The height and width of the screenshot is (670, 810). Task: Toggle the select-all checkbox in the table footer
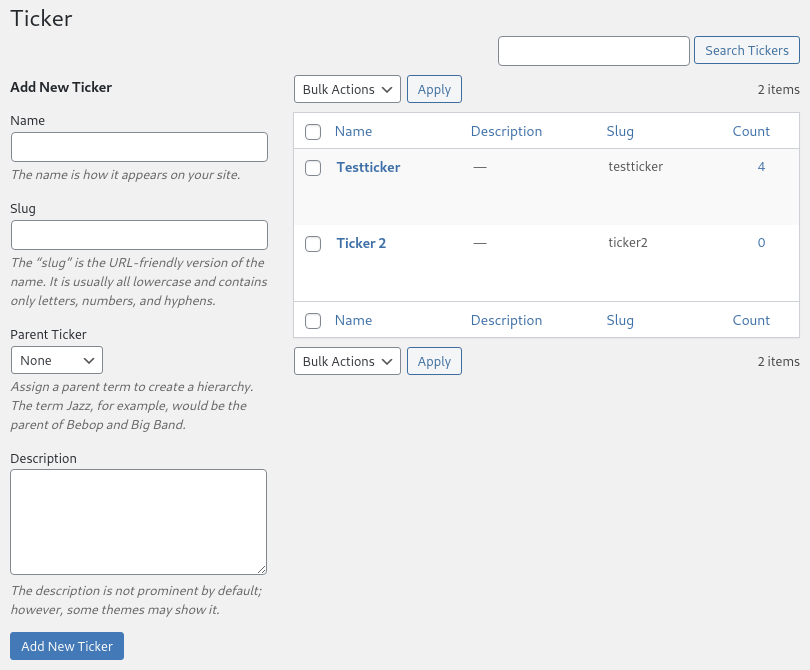click(x=313, y=321)
